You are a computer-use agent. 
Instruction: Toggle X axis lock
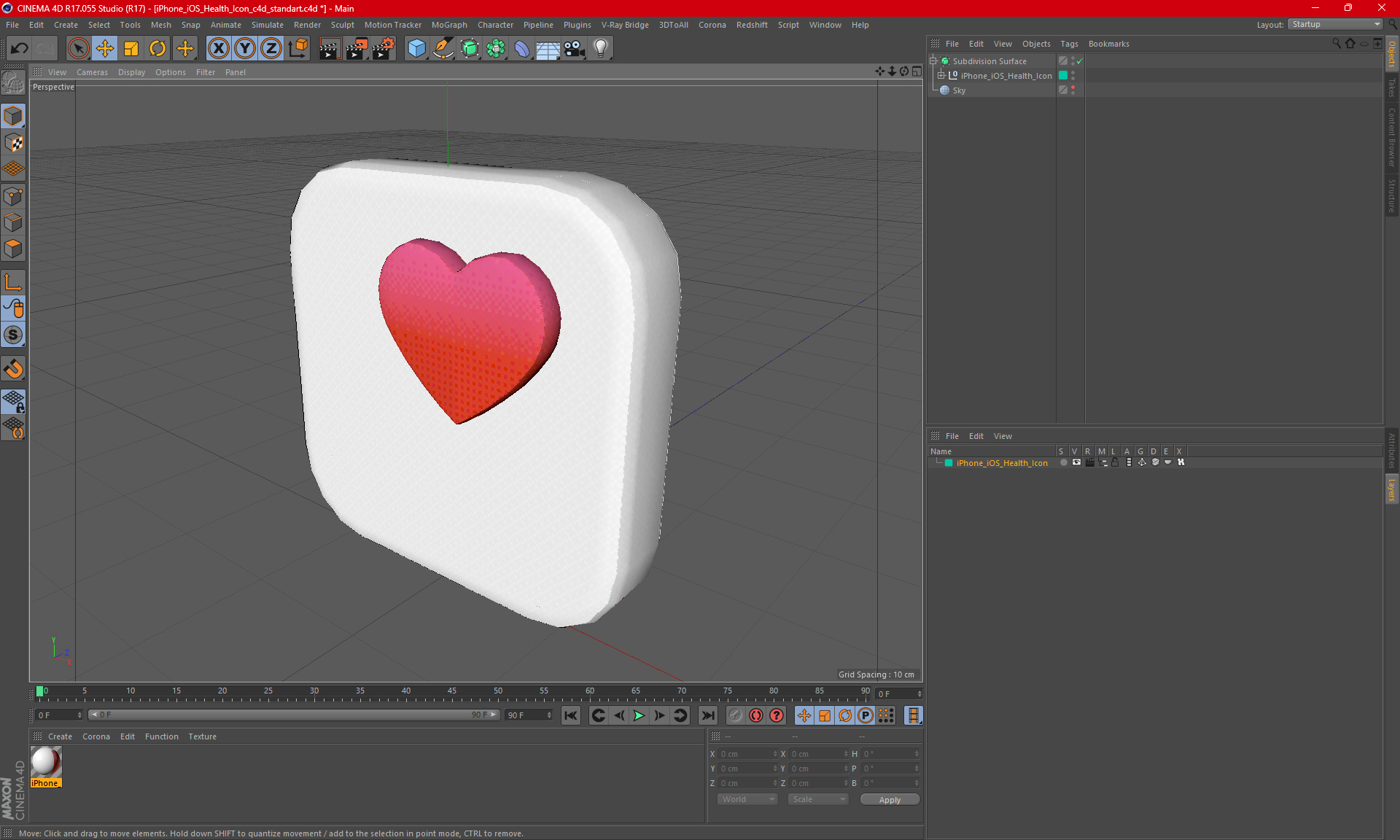tap(218, 49)
